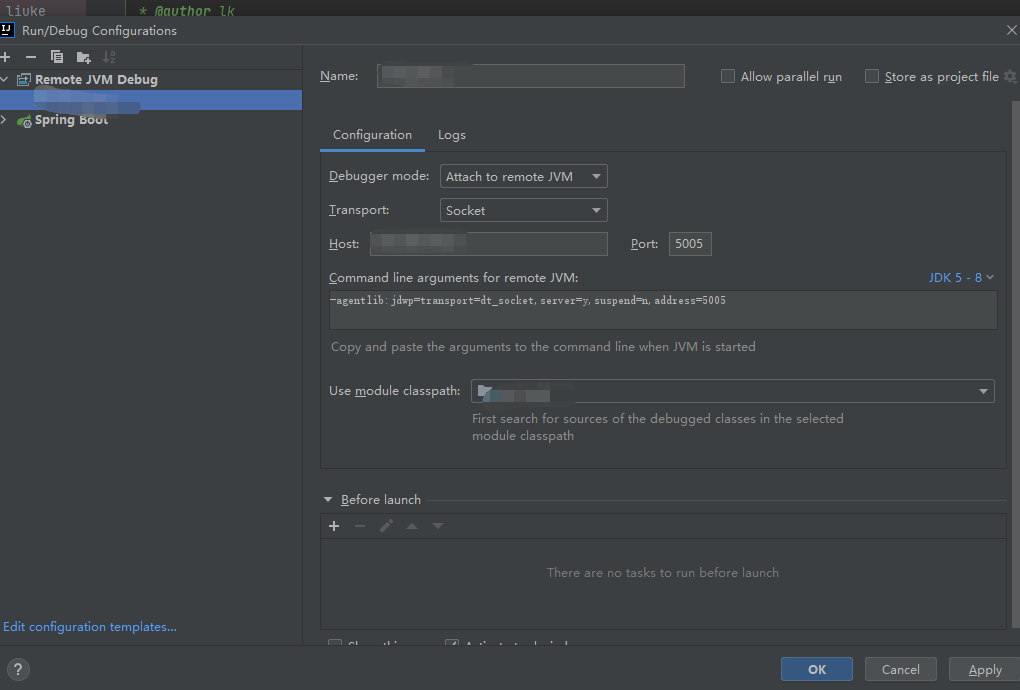Enable Allow parallel run

[728, 76]
